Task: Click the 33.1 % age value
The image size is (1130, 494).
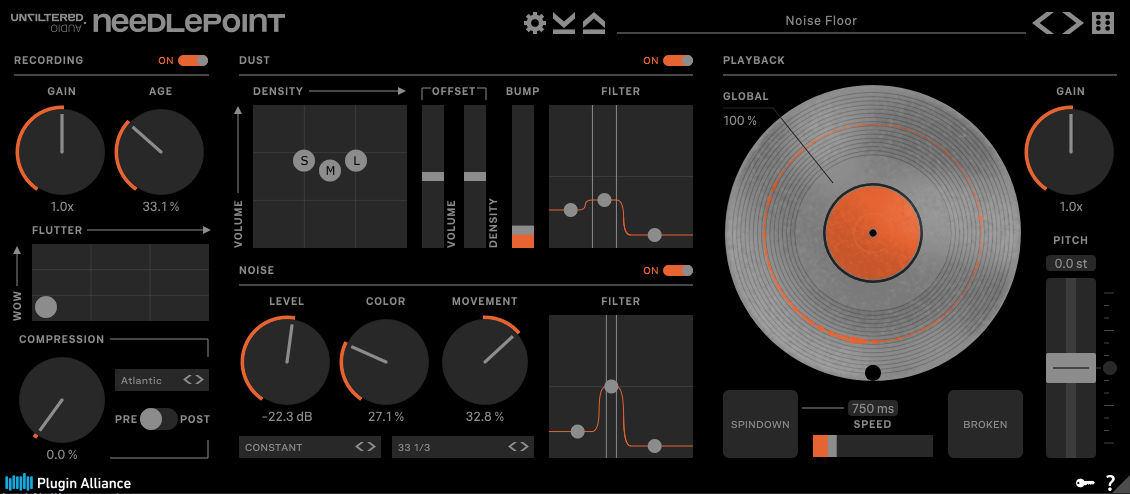Action: coord(160,206)
